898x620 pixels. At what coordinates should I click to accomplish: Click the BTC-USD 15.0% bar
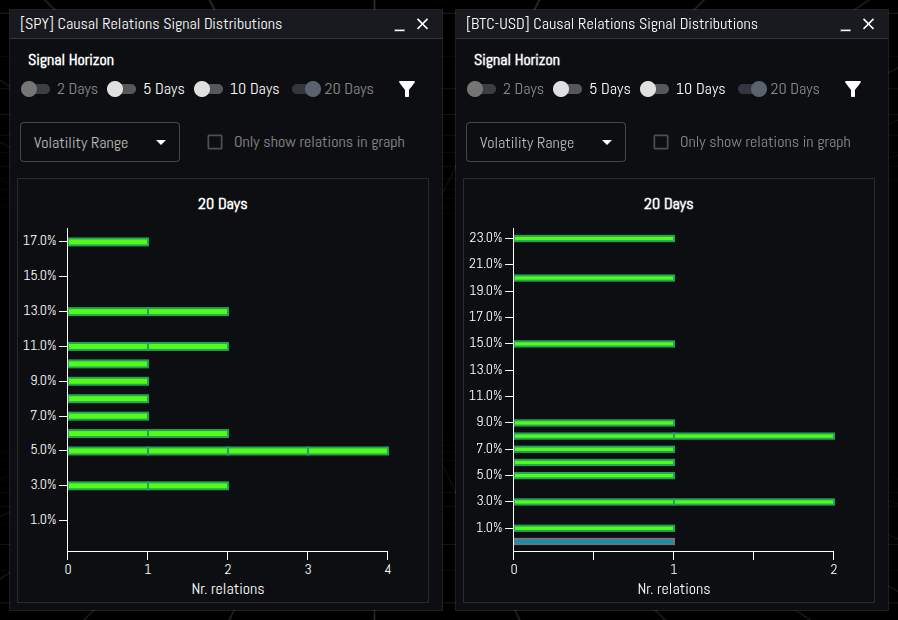(594, 344)
